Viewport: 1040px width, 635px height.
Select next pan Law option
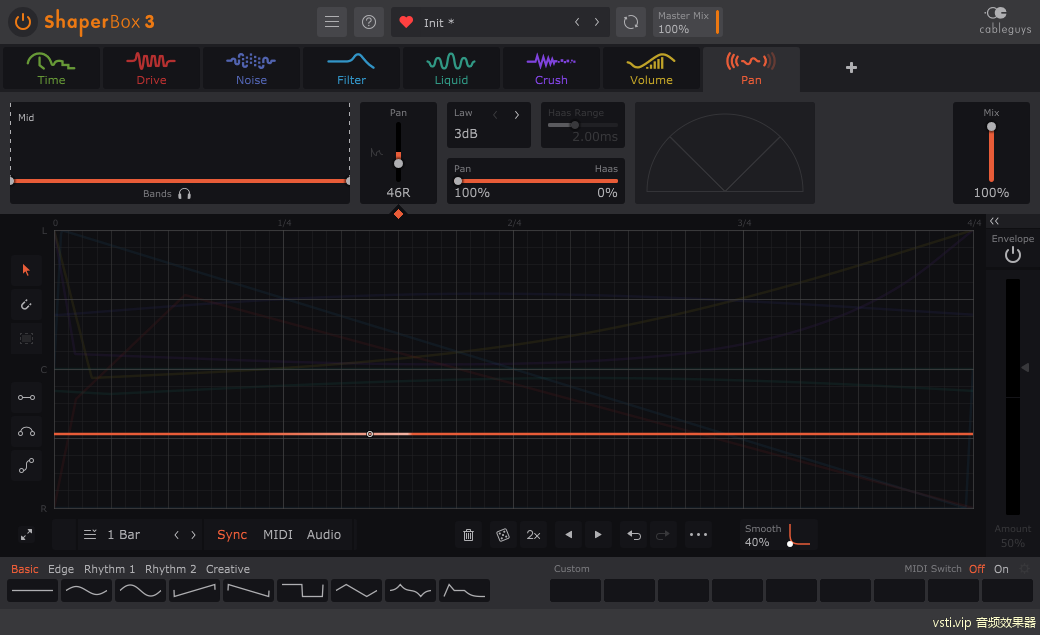pos(517,115)
